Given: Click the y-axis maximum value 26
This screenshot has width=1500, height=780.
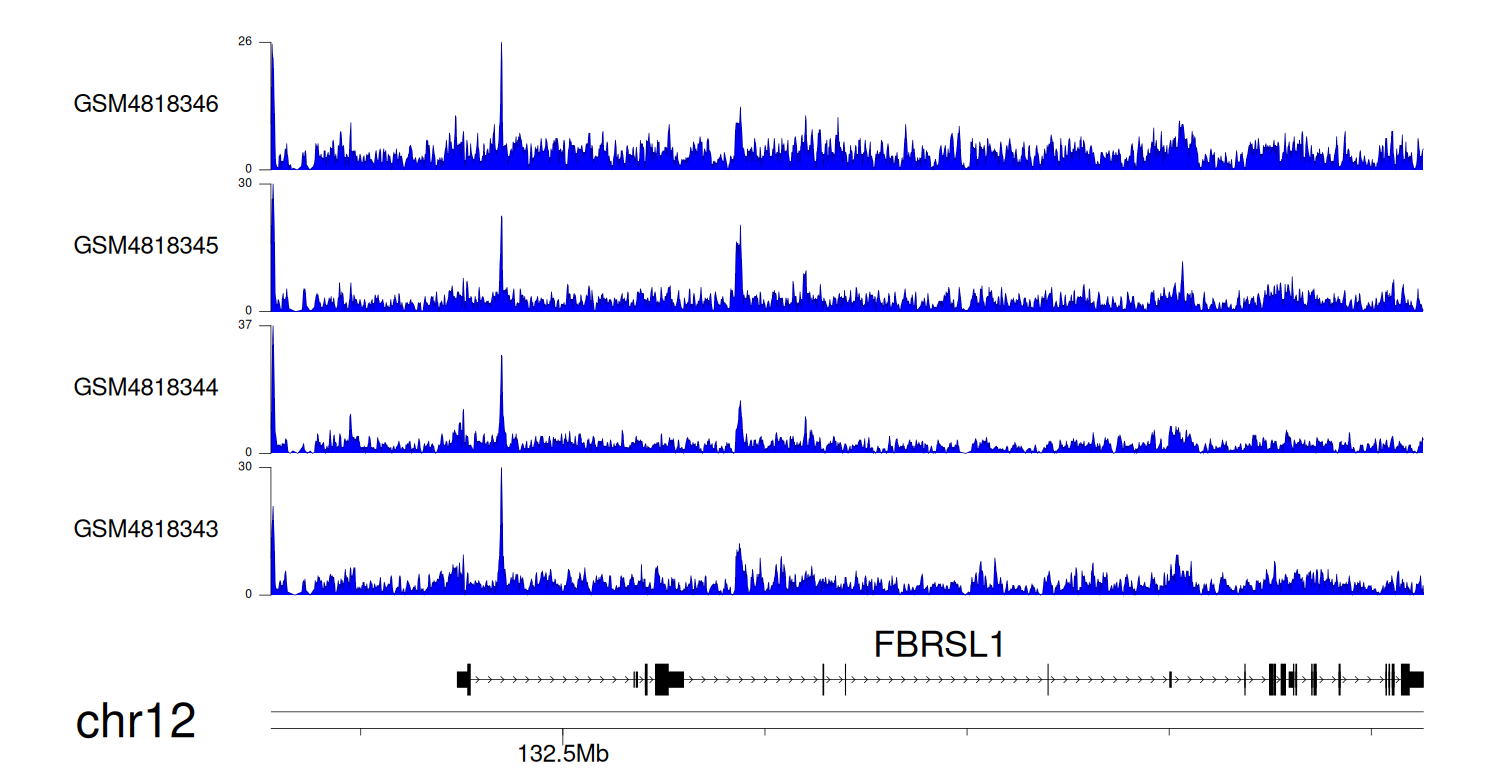Looking at the screenshot, I should pyautogui.click(x=245, y=42).
